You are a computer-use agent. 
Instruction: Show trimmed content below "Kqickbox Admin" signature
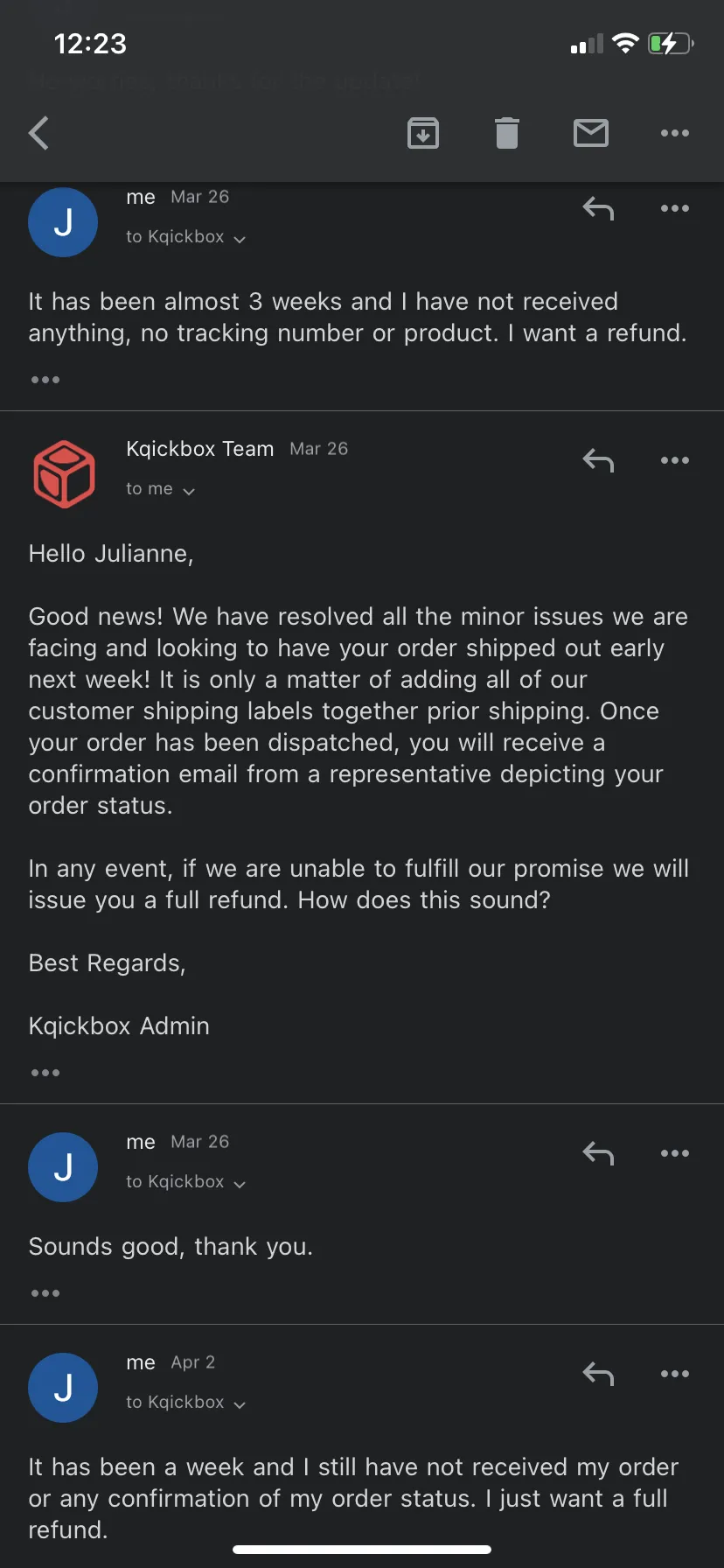coord(45,1073)
